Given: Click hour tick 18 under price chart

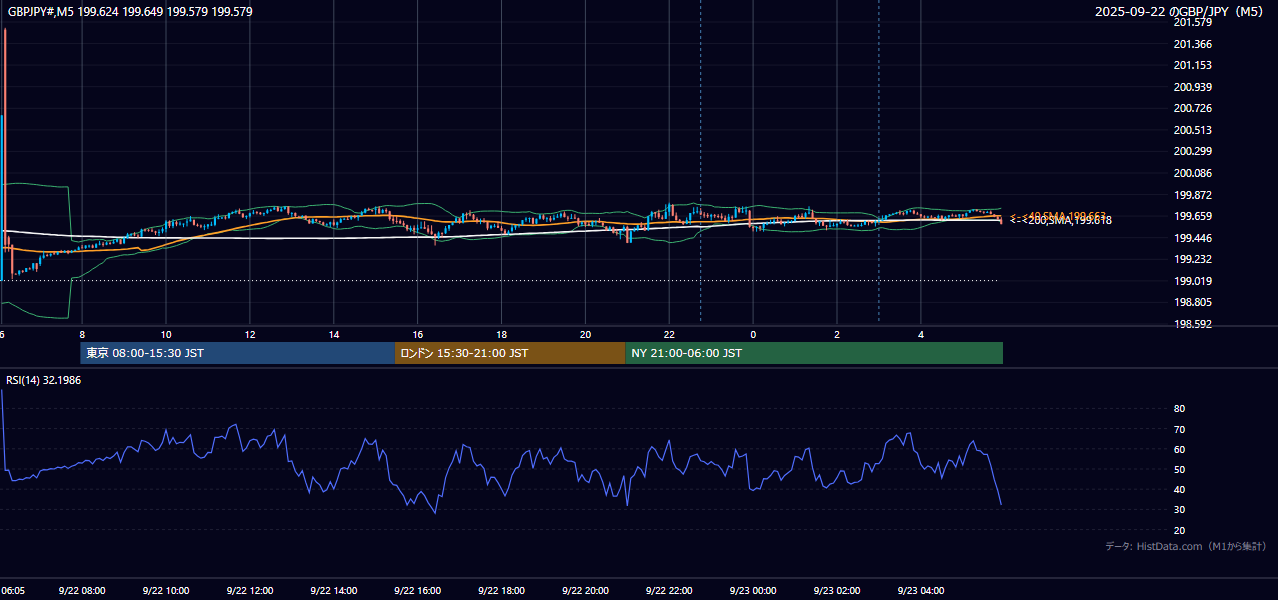Looking at the screenshot, I should [x=502, y=334].
